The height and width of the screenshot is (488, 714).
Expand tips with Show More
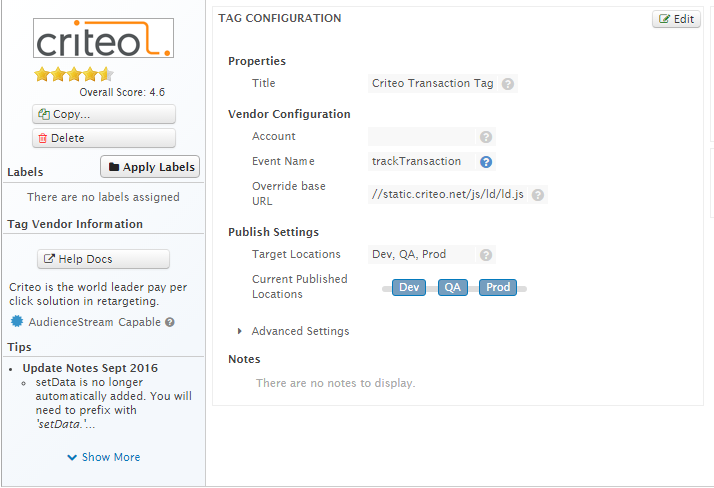coord(104,457)
